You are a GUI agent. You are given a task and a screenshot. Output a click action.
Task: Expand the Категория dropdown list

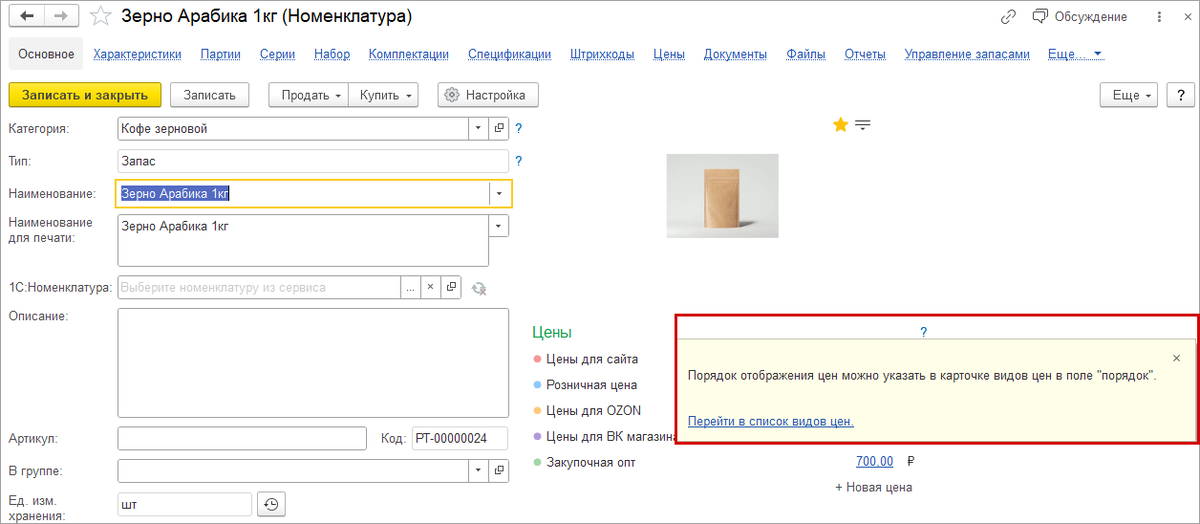coord(479,128)
